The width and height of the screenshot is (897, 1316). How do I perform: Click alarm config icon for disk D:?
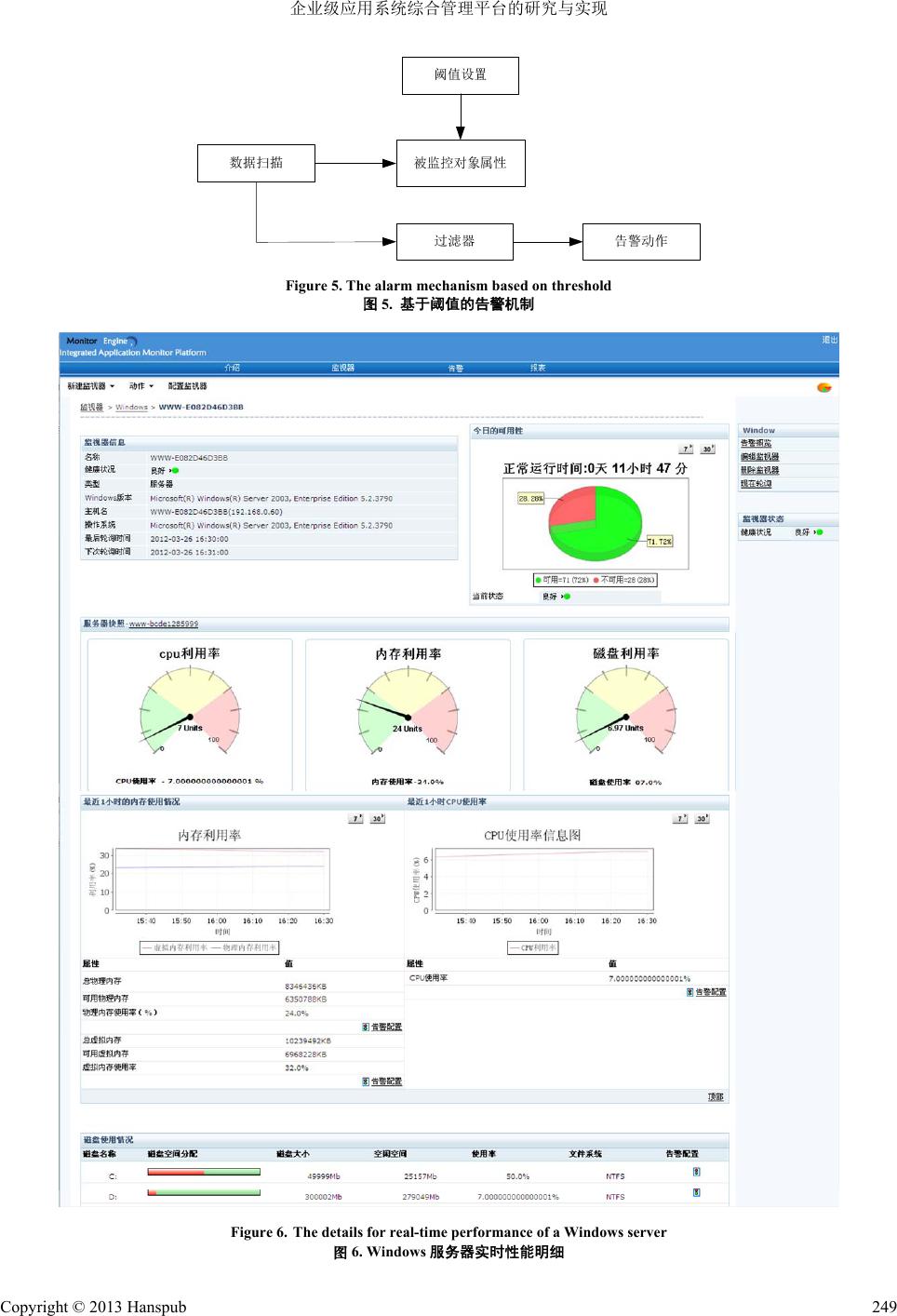[x=696, y=1192]
